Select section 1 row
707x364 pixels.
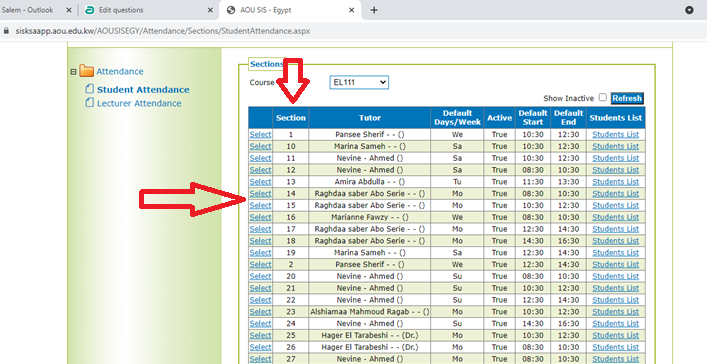[260, 134]
